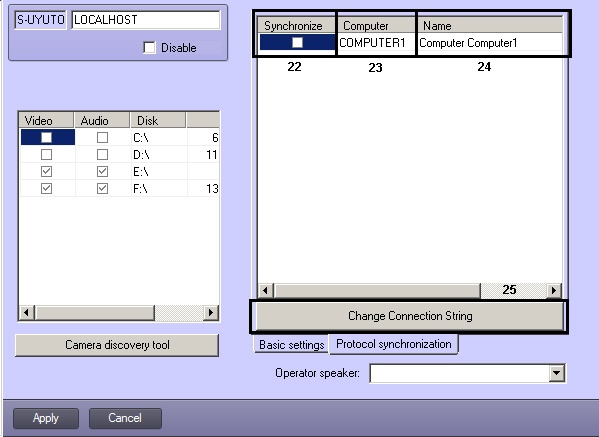Switch to Basic settings tab

[x=291, y=345]
